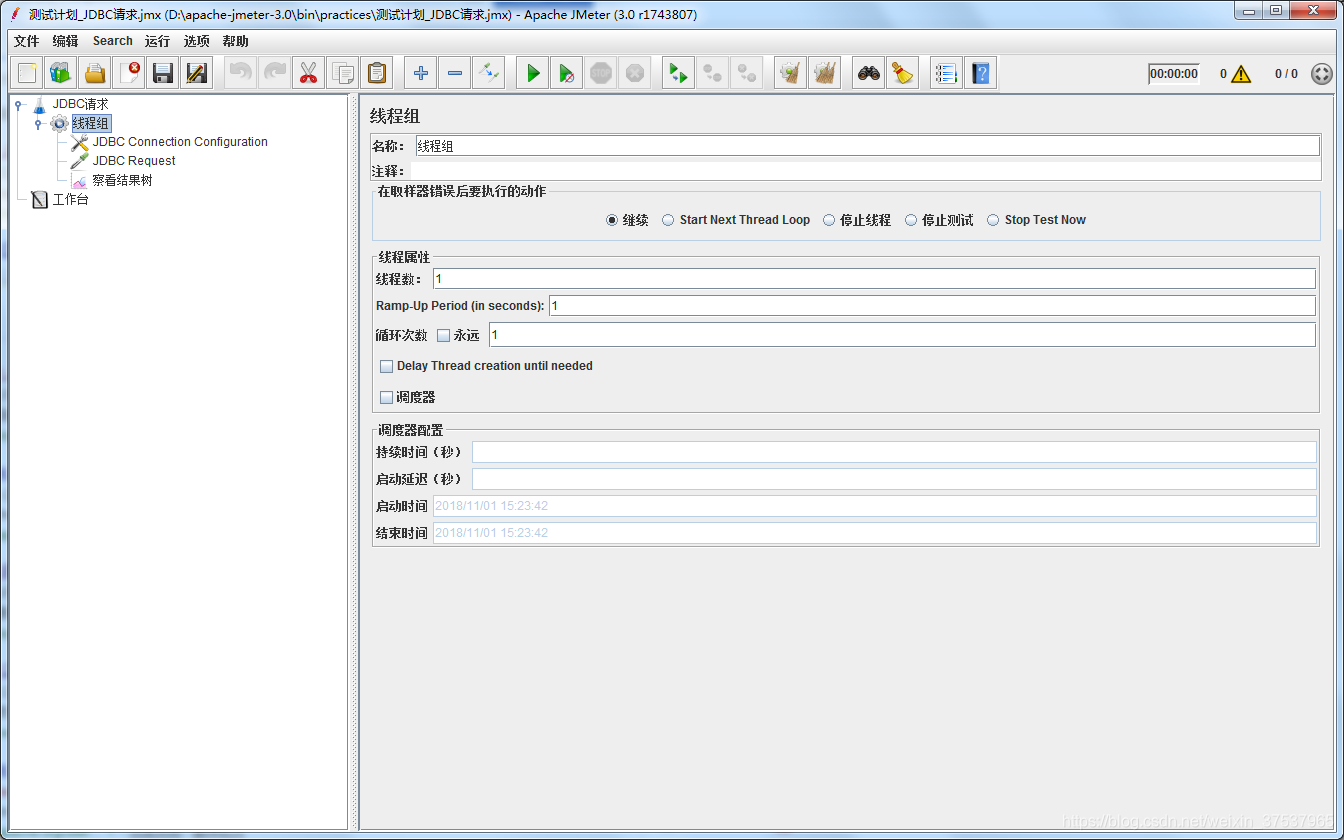Open the 帮助 menu
This screenshot has height=840, width=1344.
coord(235,41)
